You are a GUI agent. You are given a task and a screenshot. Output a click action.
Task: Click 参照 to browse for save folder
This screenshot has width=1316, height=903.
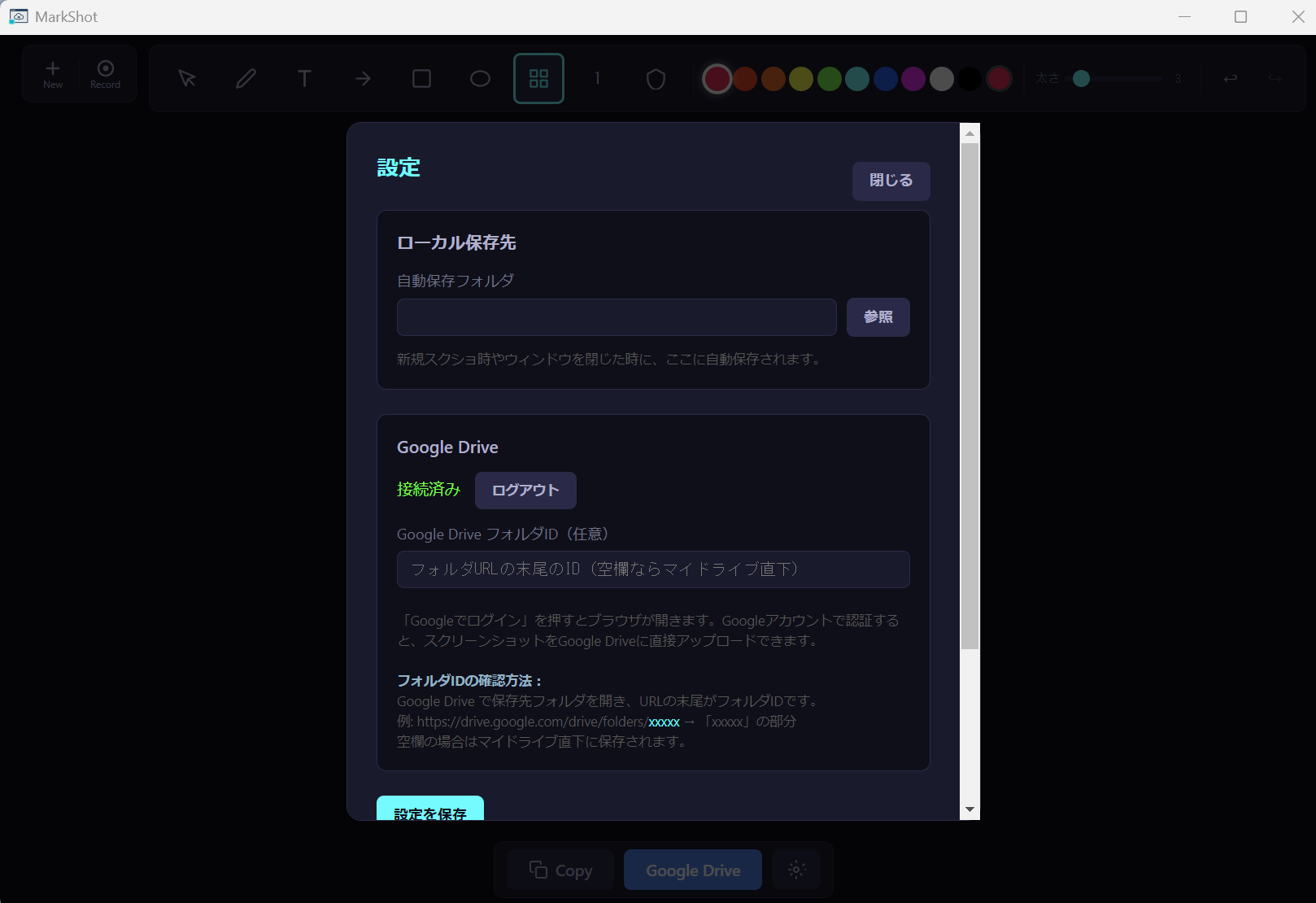(878, 316)
